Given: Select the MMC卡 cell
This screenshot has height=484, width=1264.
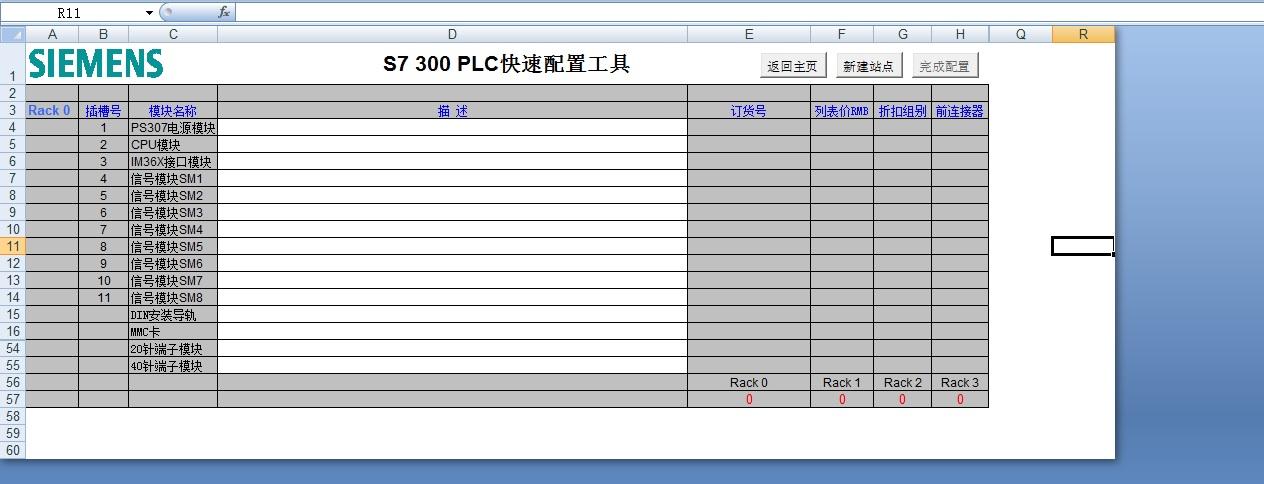Looking at the screenshot, I should [x=173, y=332].
